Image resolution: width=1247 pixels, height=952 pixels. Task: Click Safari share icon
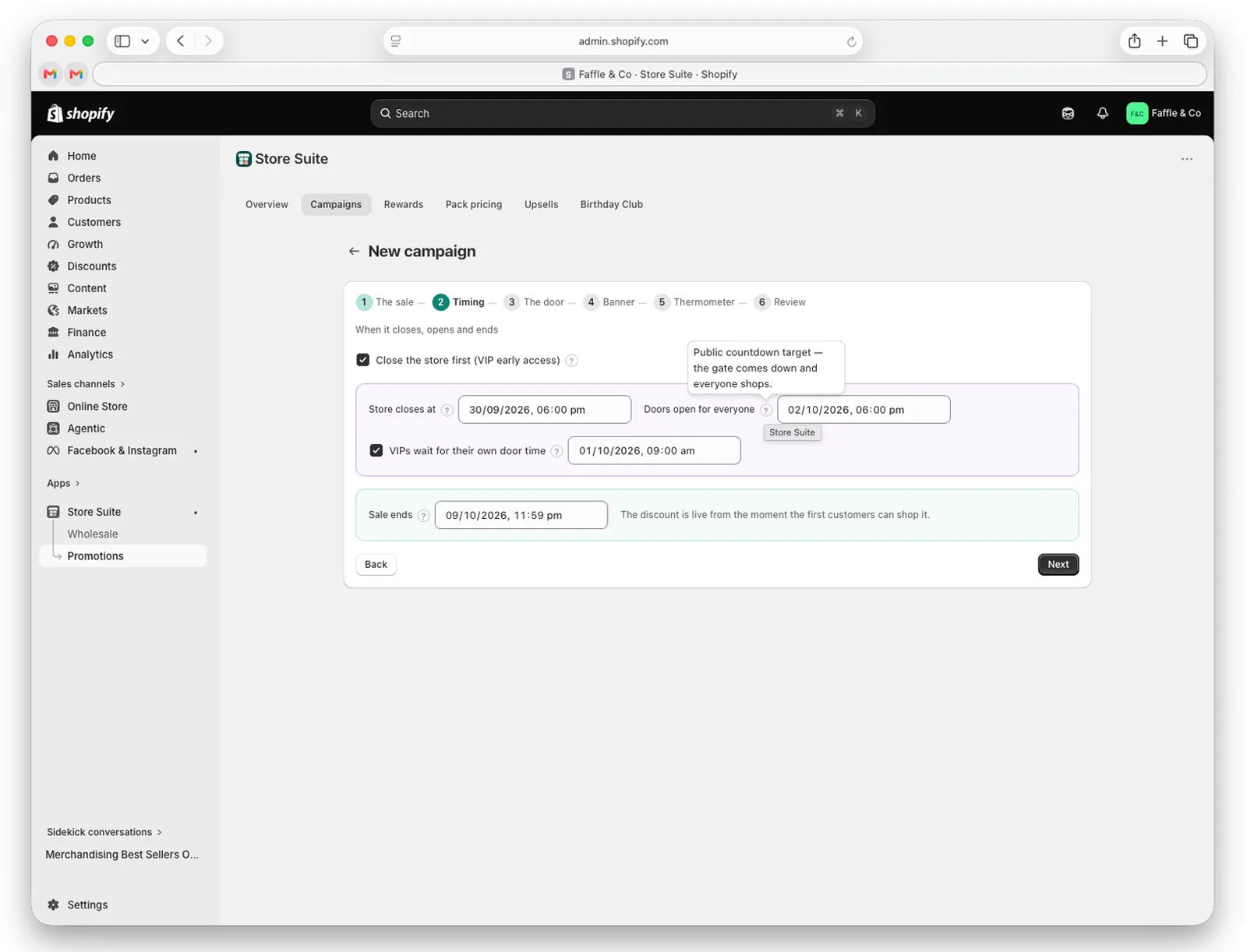click(x=1134, y=41)
